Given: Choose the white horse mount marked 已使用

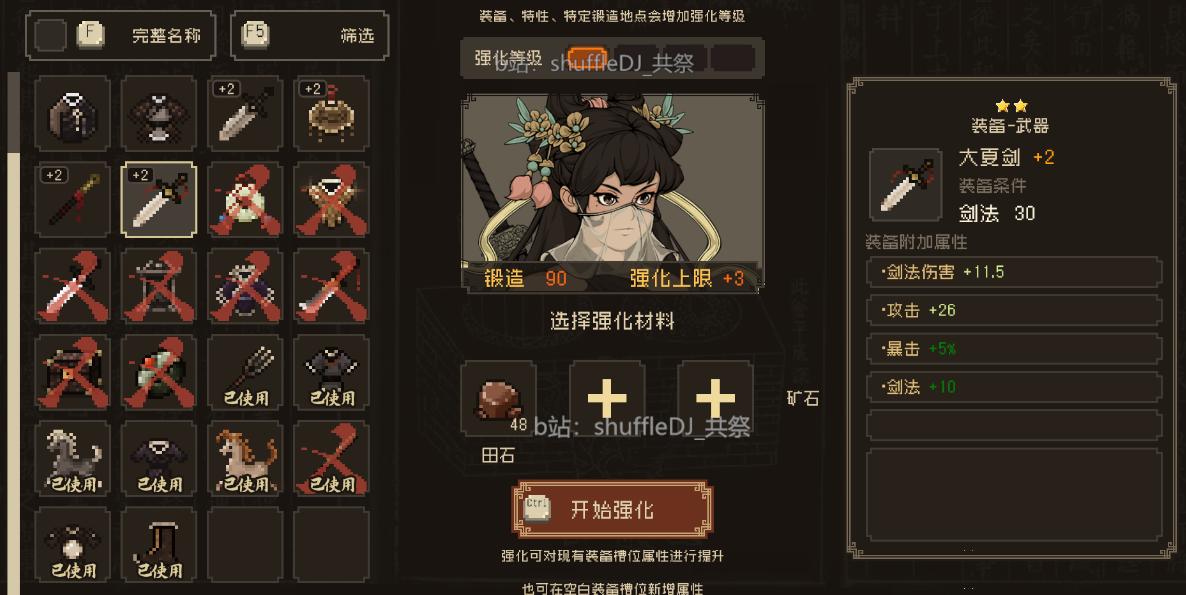Looking at the screenshot, I should (x=73, y=459).
